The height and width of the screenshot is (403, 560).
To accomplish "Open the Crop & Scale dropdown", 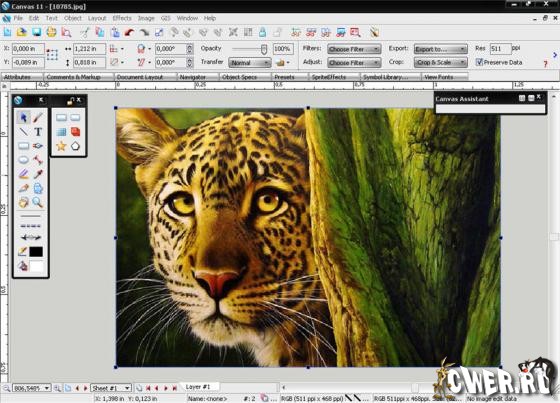I will [x=441, y=63].
